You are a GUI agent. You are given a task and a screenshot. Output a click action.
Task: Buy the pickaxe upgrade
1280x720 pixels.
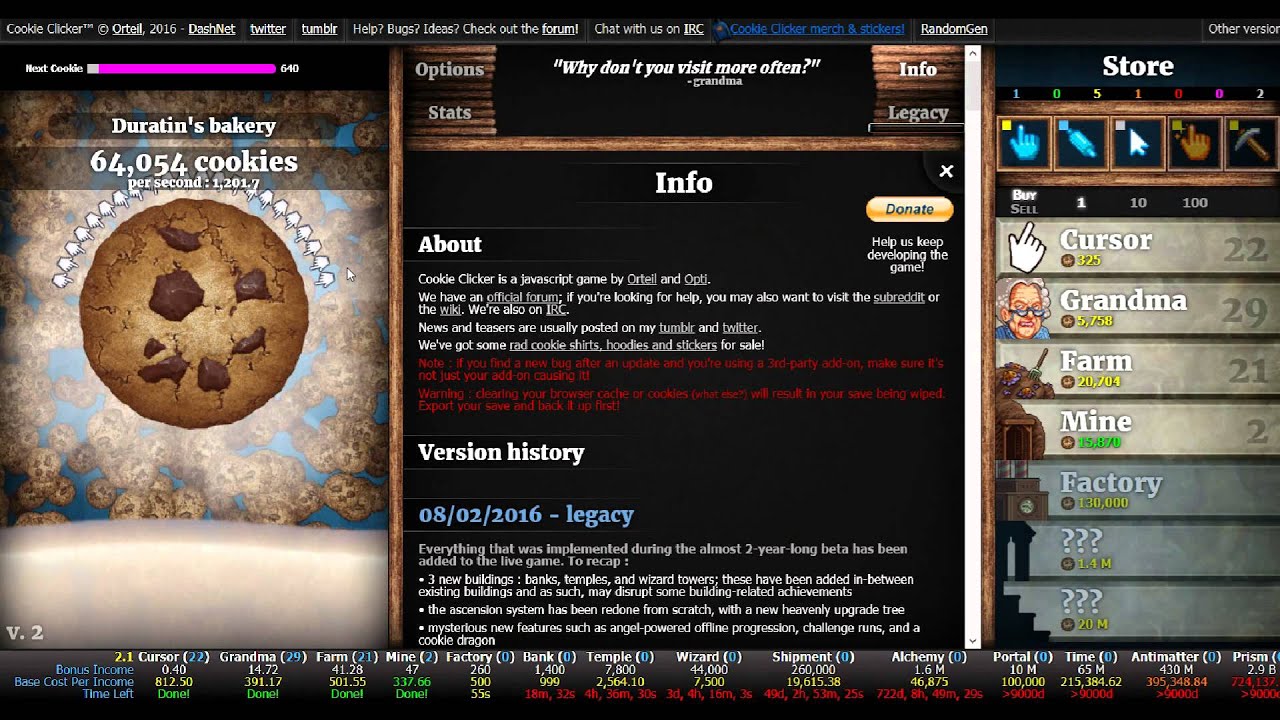(x=1251, y=144)
